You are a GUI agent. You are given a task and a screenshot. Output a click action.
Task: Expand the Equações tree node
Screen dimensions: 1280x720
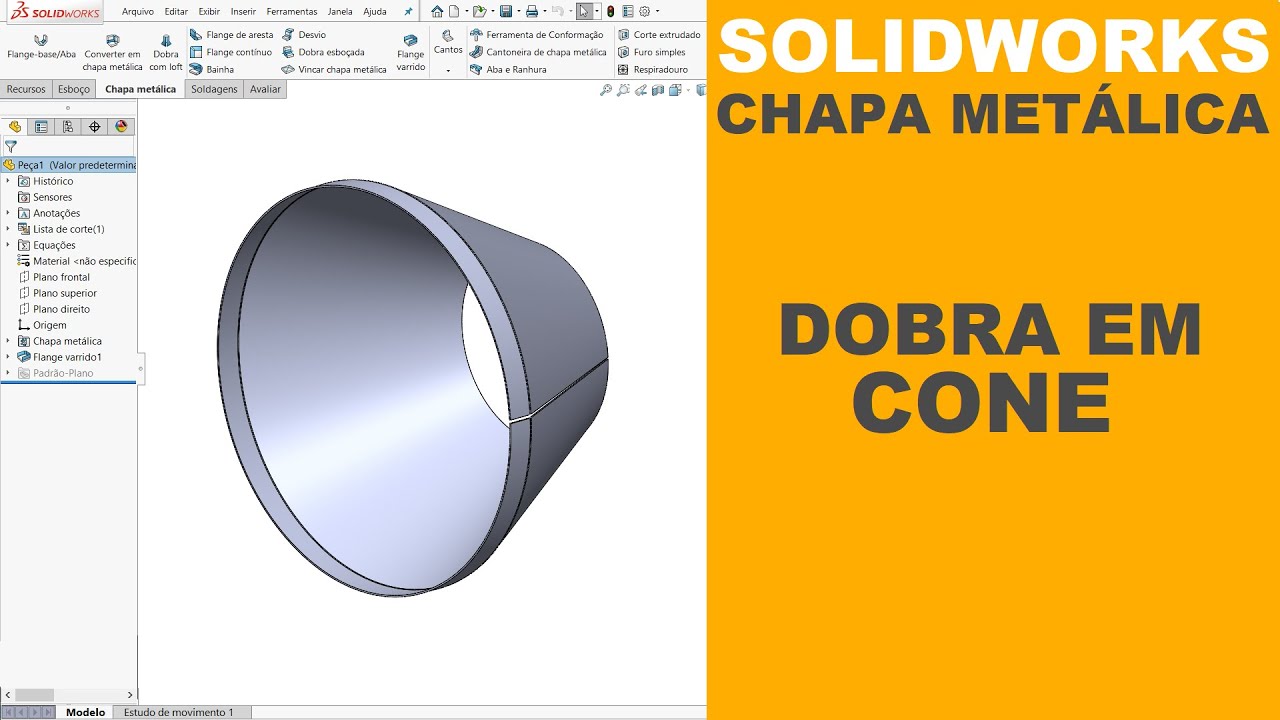[x=8, y=245]
